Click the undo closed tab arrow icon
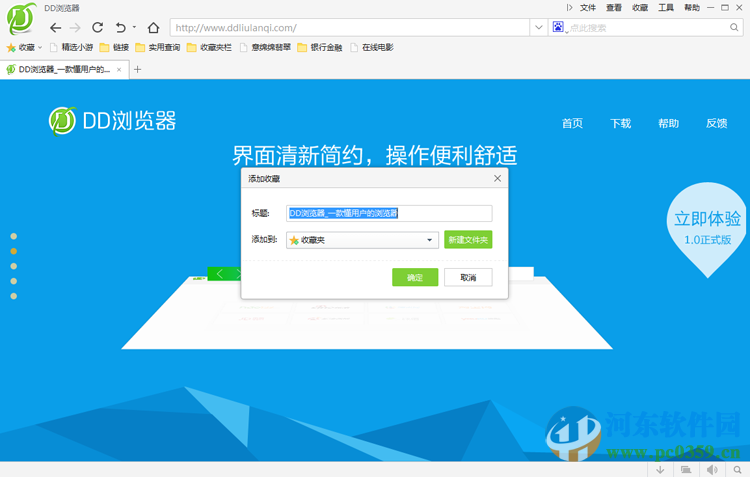 tap(121, 28)
